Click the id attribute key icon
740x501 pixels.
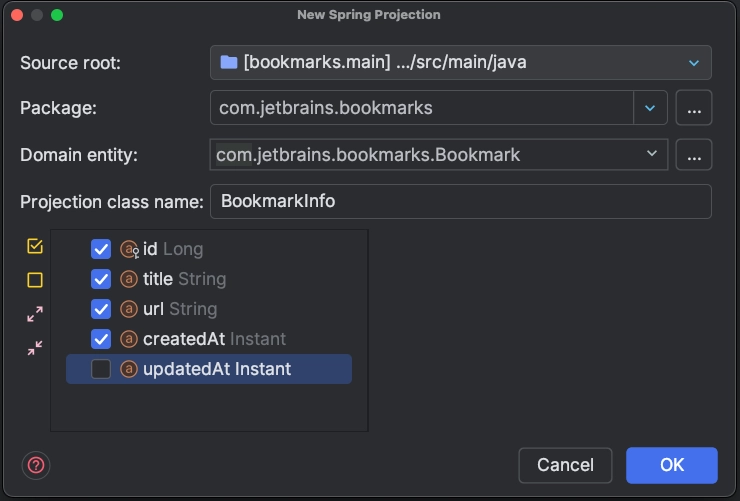[129, 249]
